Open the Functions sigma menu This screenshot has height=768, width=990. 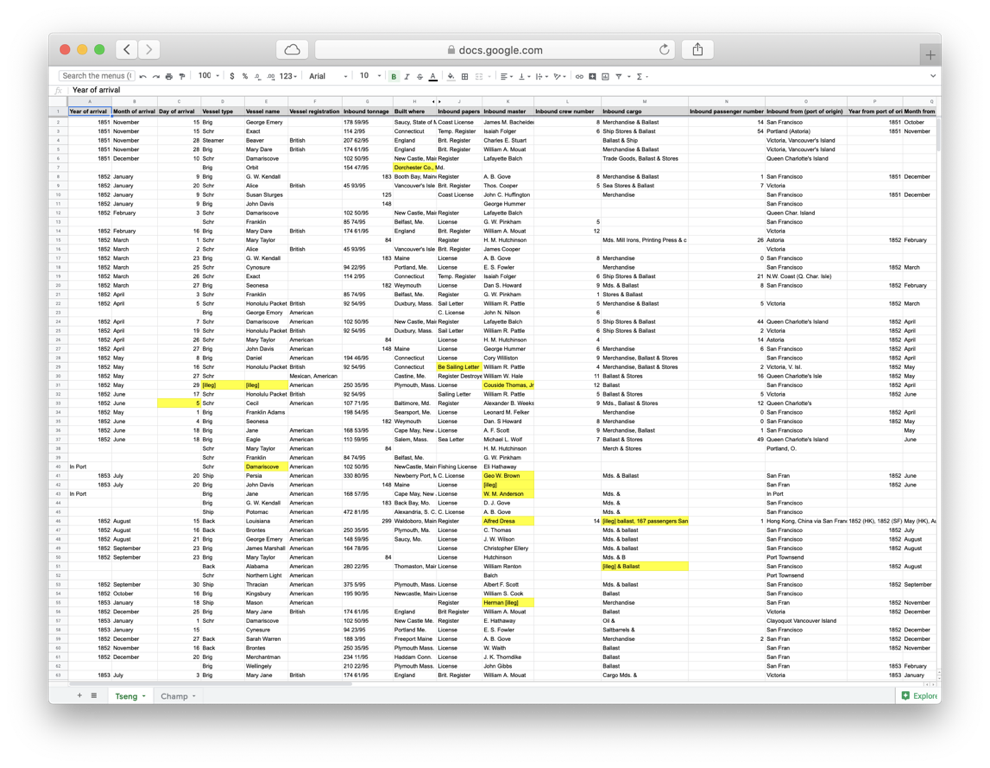click(639, 76)
